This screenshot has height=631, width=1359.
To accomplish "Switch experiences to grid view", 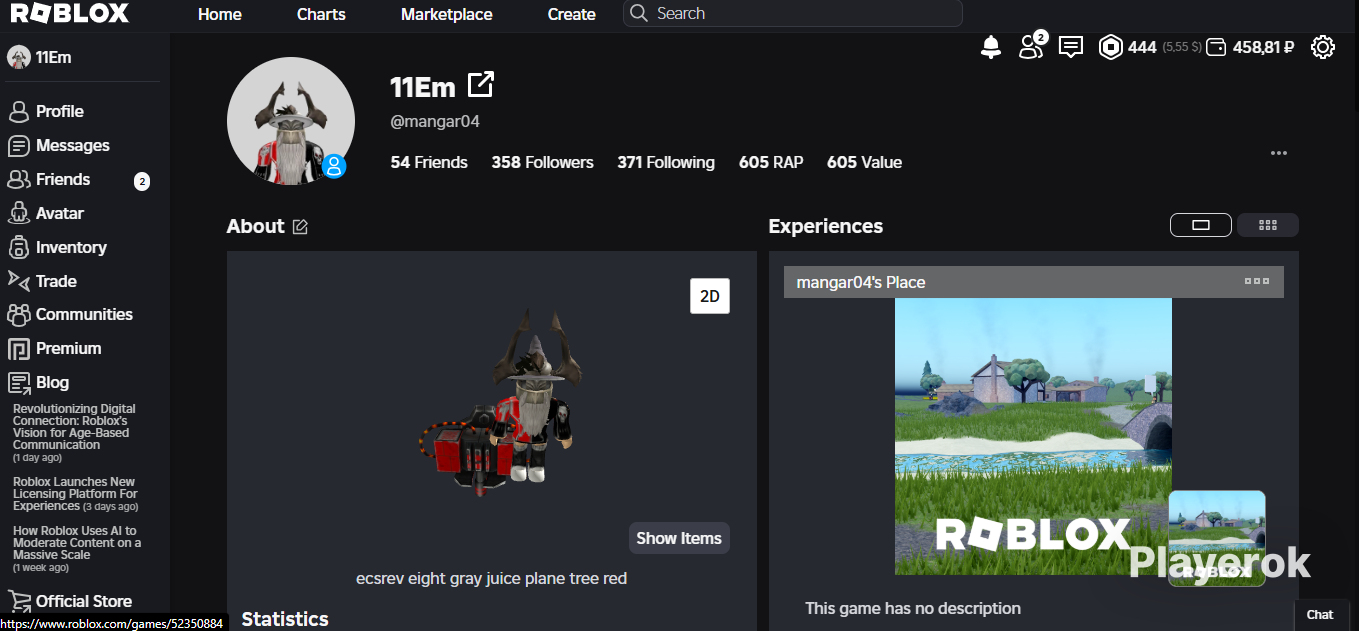I will 1268,225.
